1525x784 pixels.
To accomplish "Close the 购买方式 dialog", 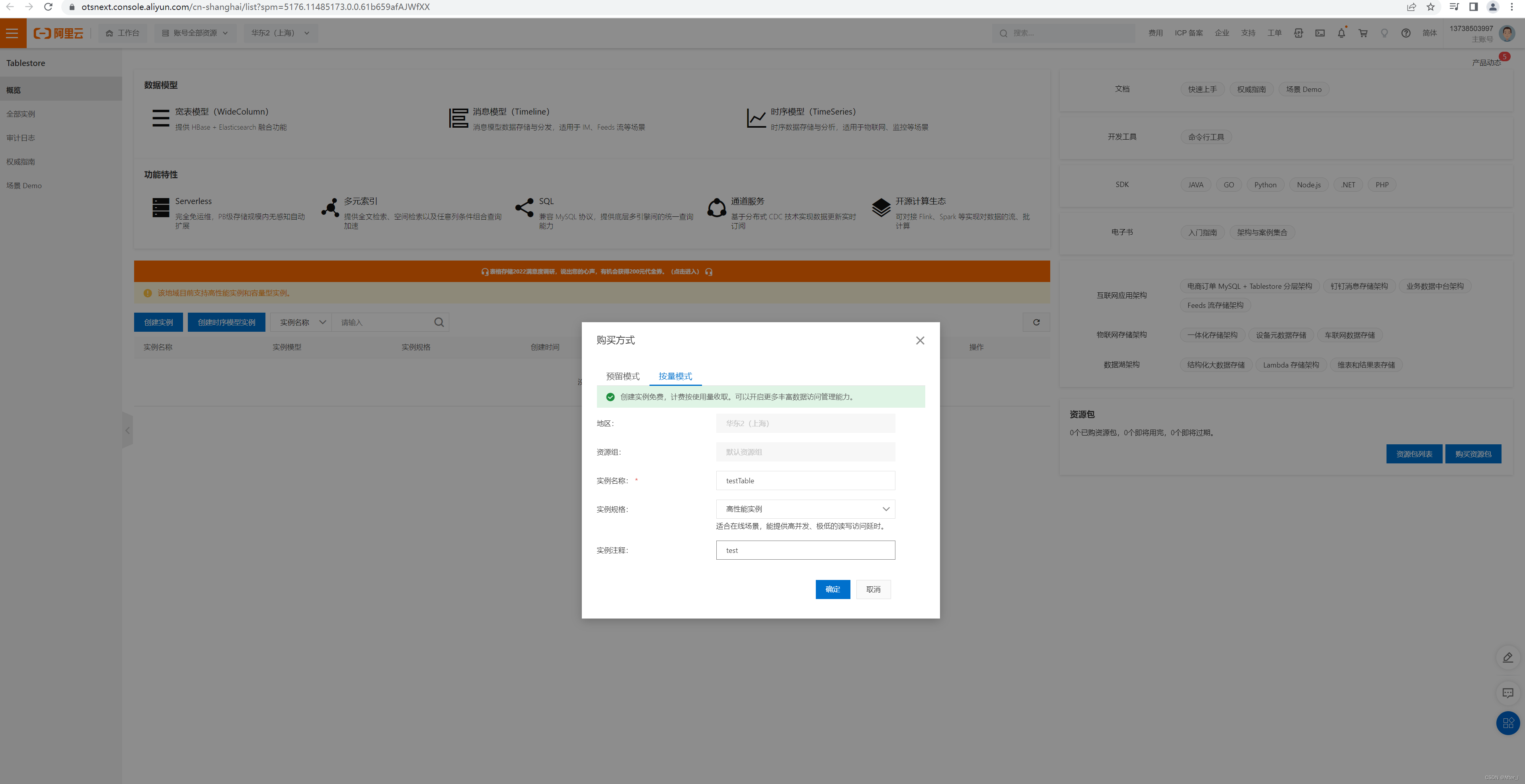I will 919,340.
